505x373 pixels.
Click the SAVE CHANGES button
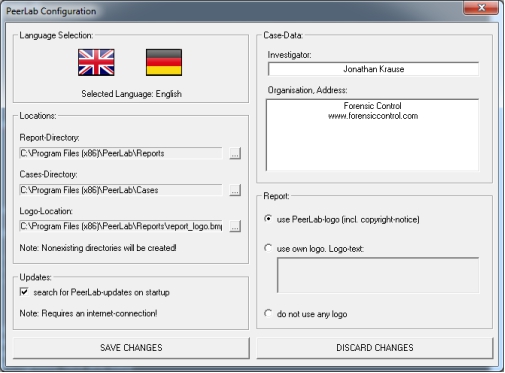(x=131, y=348)
